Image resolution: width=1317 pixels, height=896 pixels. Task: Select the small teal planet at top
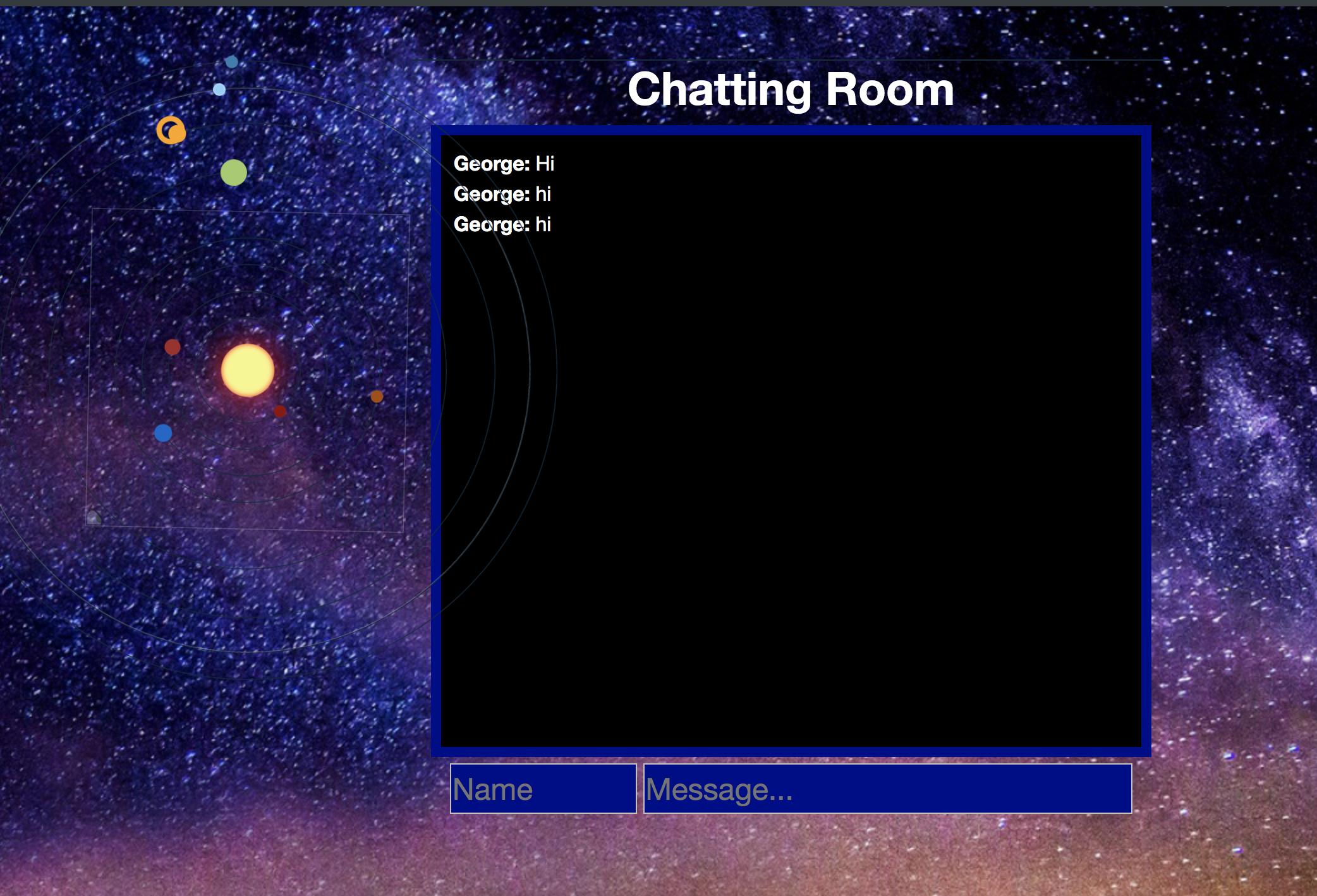click(232, 62)
